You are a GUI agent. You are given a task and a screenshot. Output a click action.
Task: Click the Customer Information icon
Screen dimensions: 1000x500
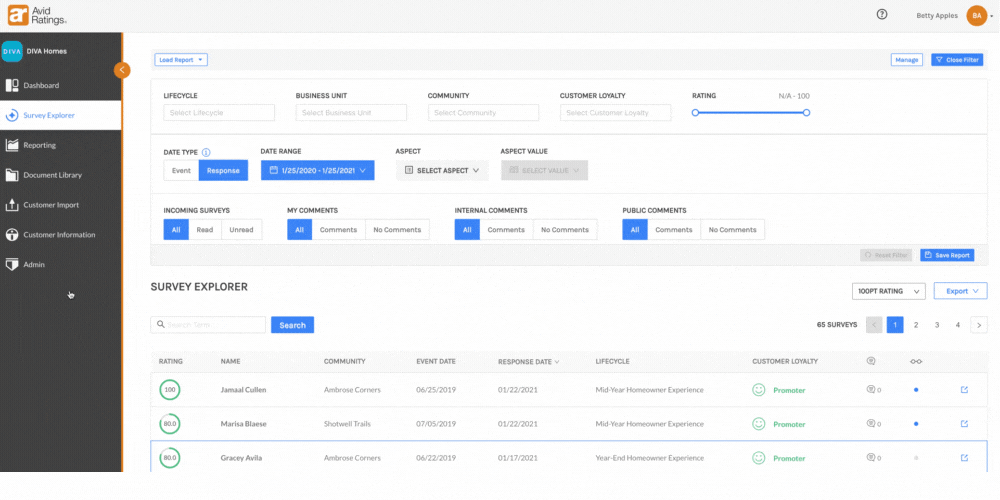pos(11,235)
